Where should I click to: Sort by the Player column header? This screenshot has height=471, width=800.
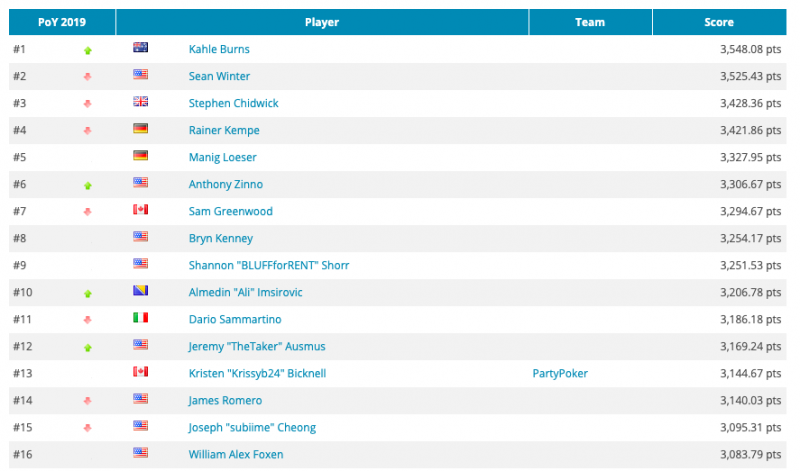coord(321,22)
